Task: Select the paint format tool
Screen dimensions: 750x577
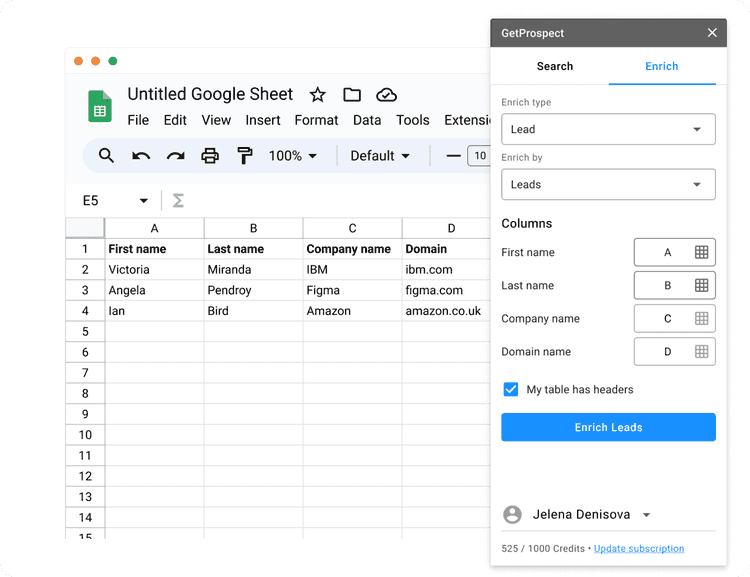Action: click(244, 155)
